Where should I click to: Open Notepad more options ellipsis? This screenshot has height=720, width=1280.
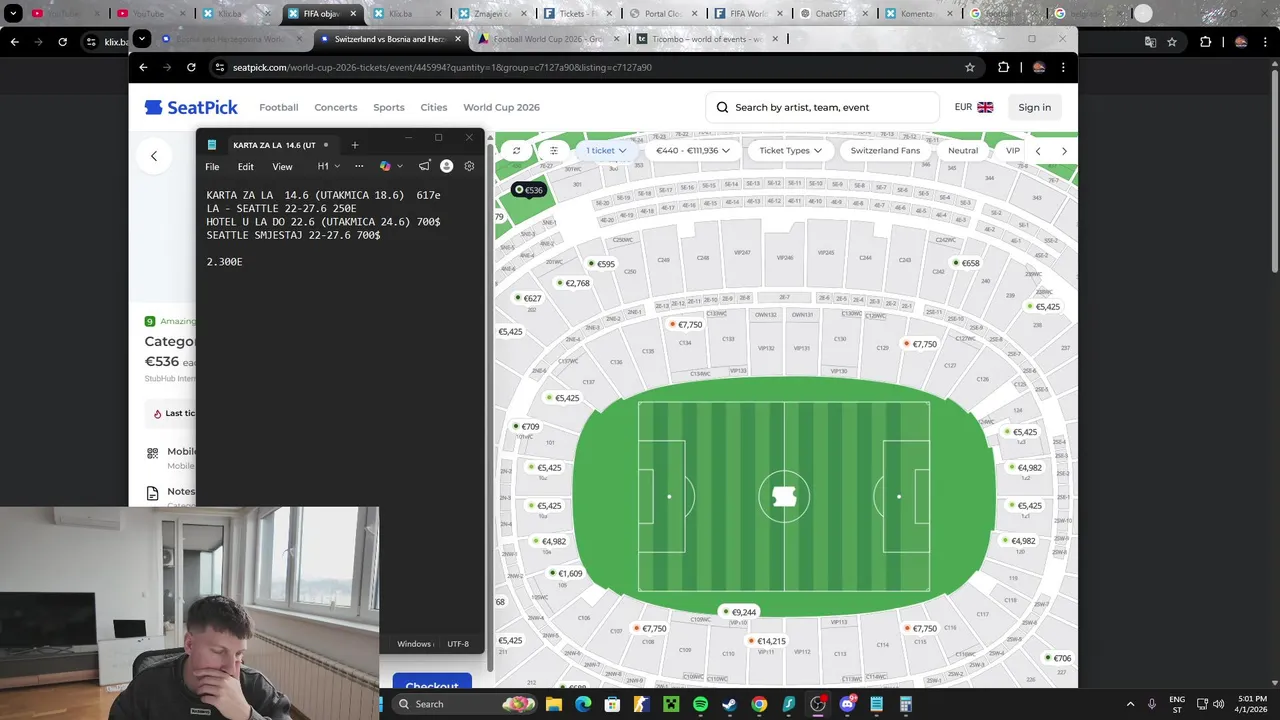359,166
